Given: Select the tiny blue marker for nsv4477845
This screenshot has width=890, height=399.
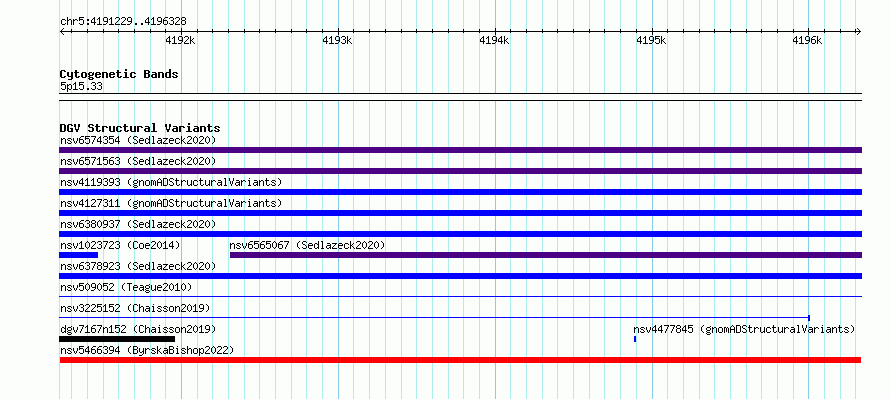Looking at the screenshot, I should pos(635,339).
